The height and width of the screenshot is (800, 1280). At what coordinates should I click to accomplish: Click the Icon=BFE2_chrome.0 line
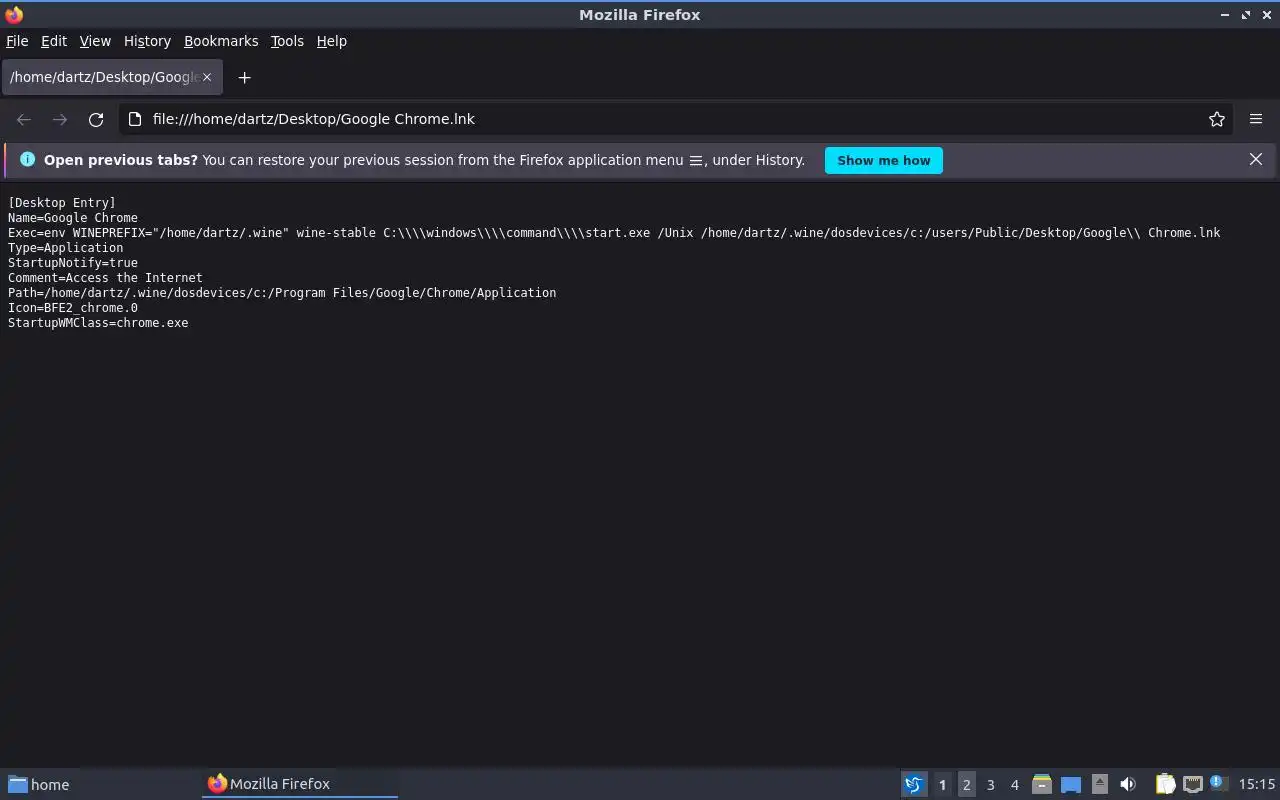pos(73,308)
